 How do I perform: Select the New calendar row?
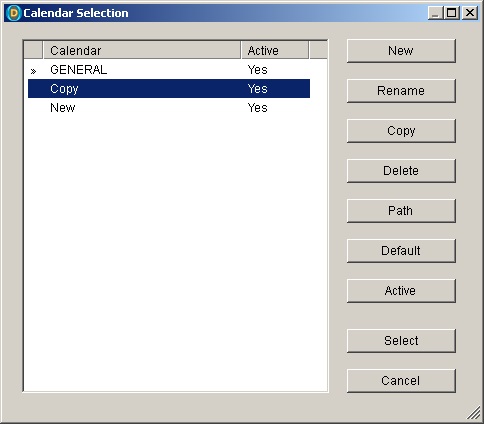(x=169, y=108)
